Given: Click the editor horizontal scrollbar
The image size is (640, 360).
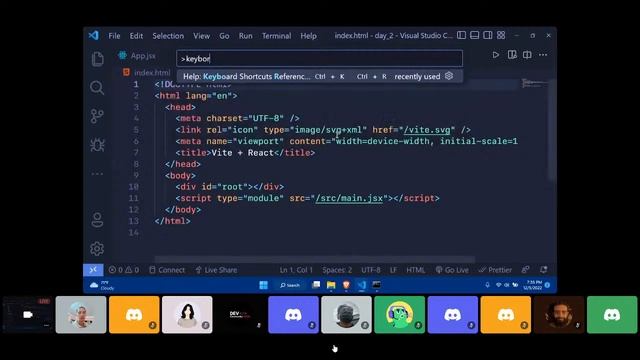Looking at the screenshot, I should pyautogui.click(x=314, y=259).
